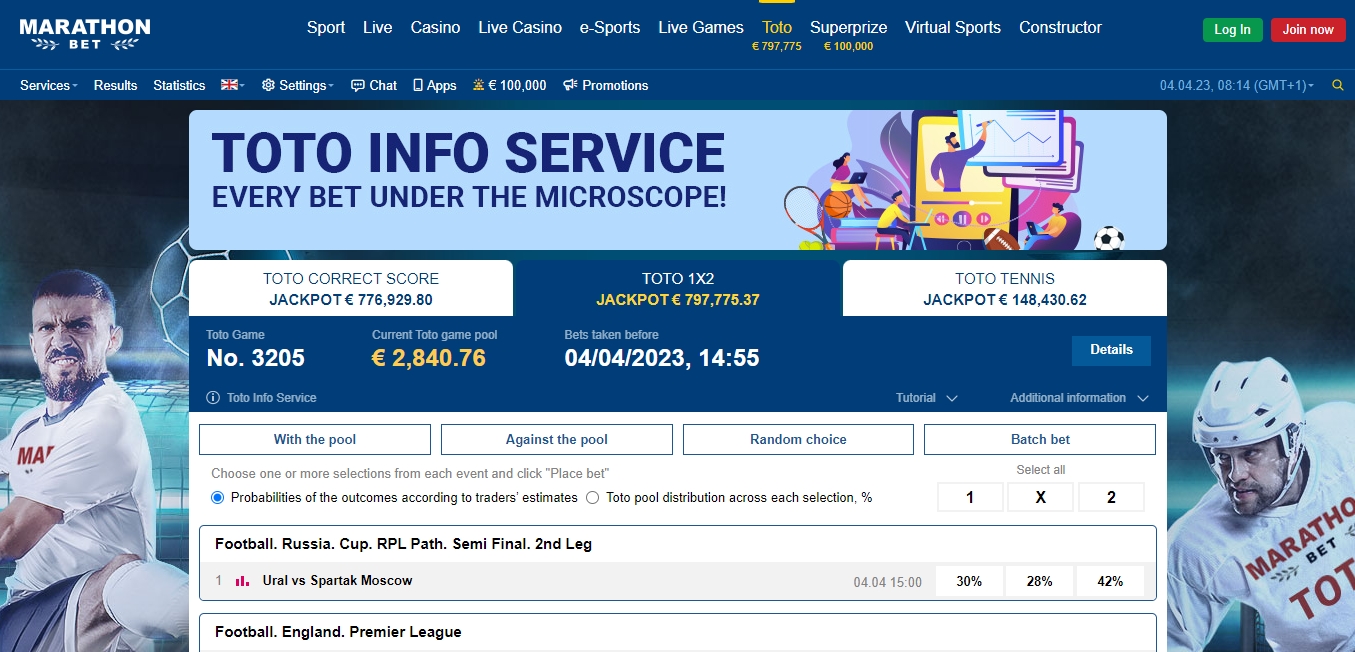
Task: Open the Toto menu item
Action: pos(777,28)
